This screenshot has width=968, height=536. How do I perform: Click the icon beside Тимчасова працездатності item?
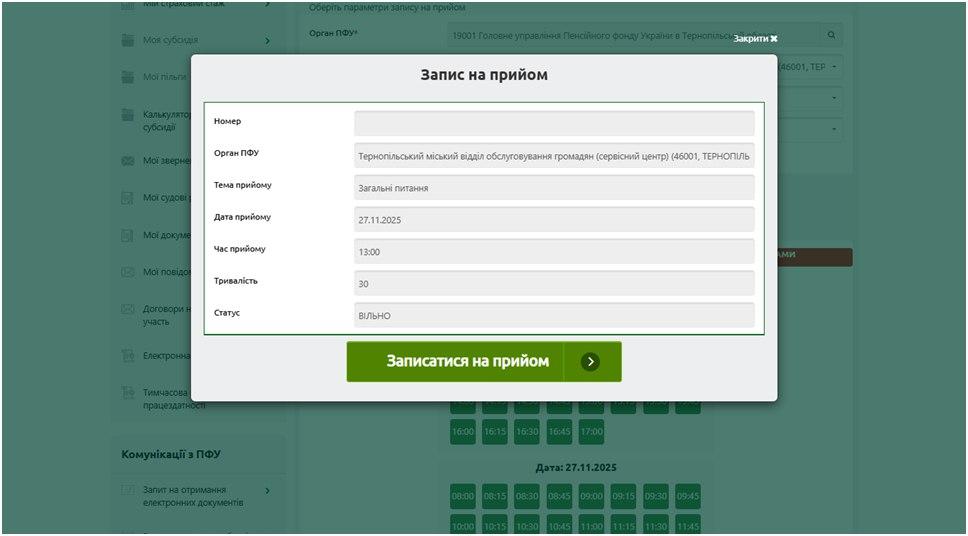point(127,393)
